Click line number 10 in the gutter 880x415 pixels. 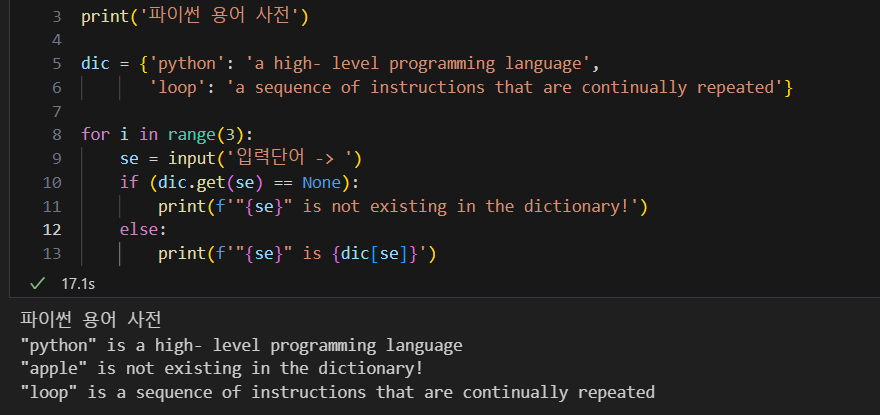tap(52, 183)
